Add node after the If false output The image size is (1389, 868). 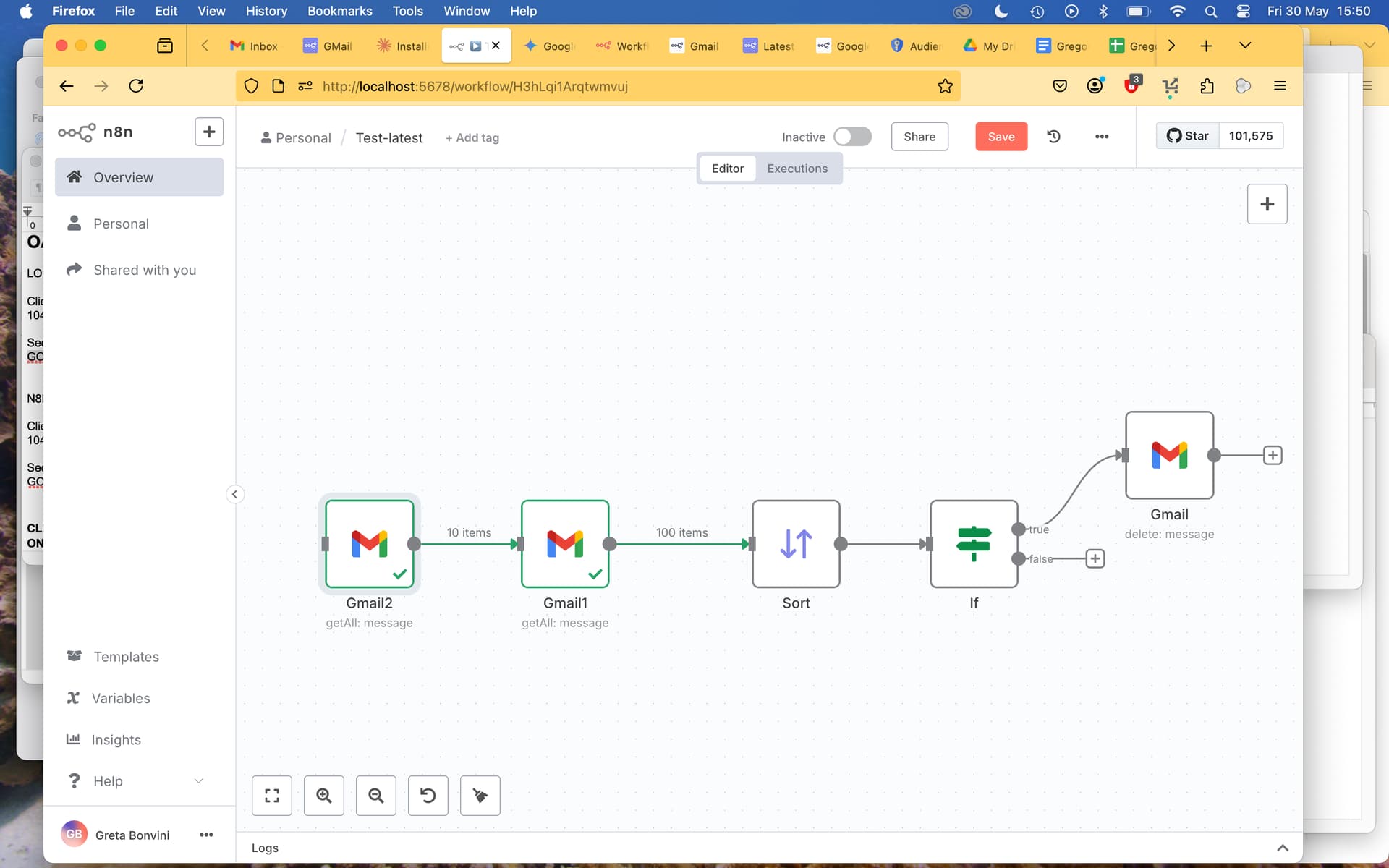[1095, 558]
